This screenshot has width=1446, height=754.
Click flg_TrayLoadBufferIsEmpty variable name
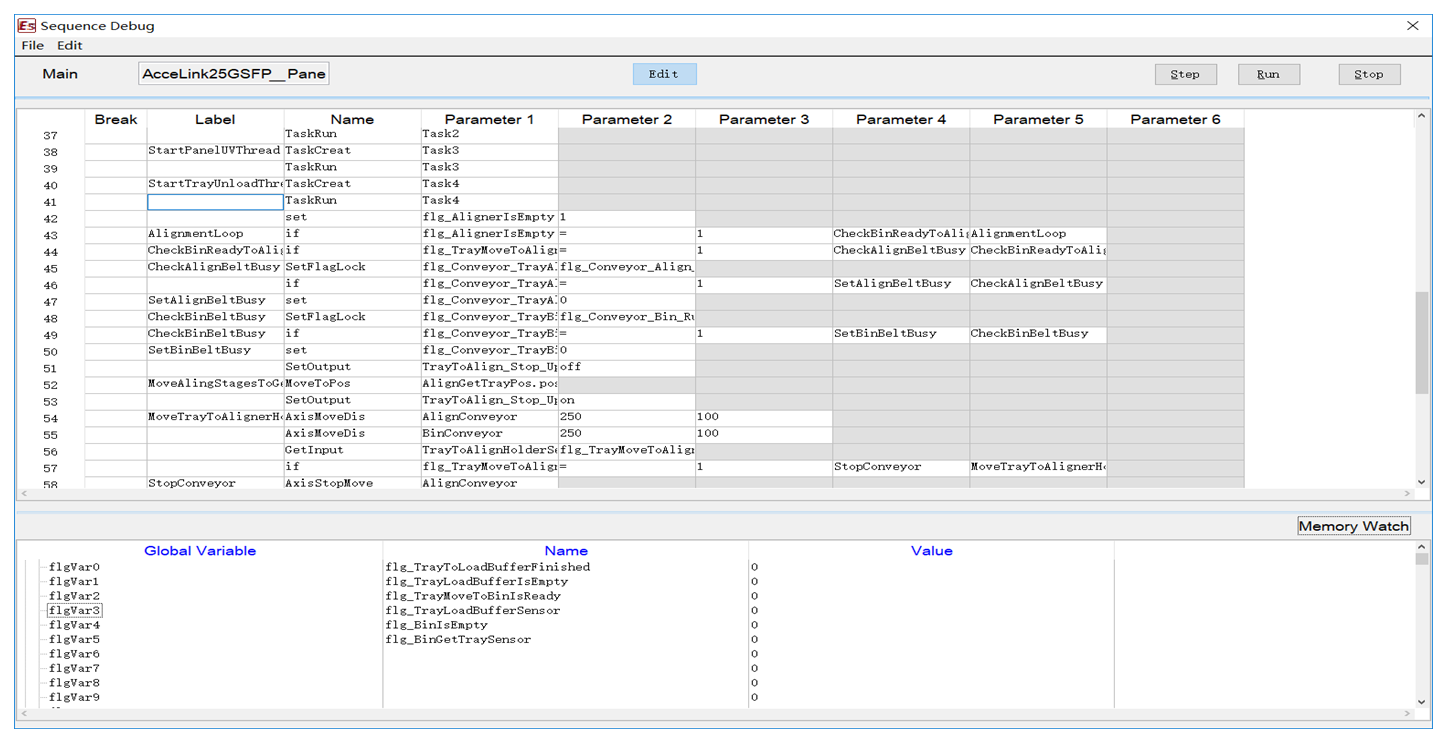(477, 581)
